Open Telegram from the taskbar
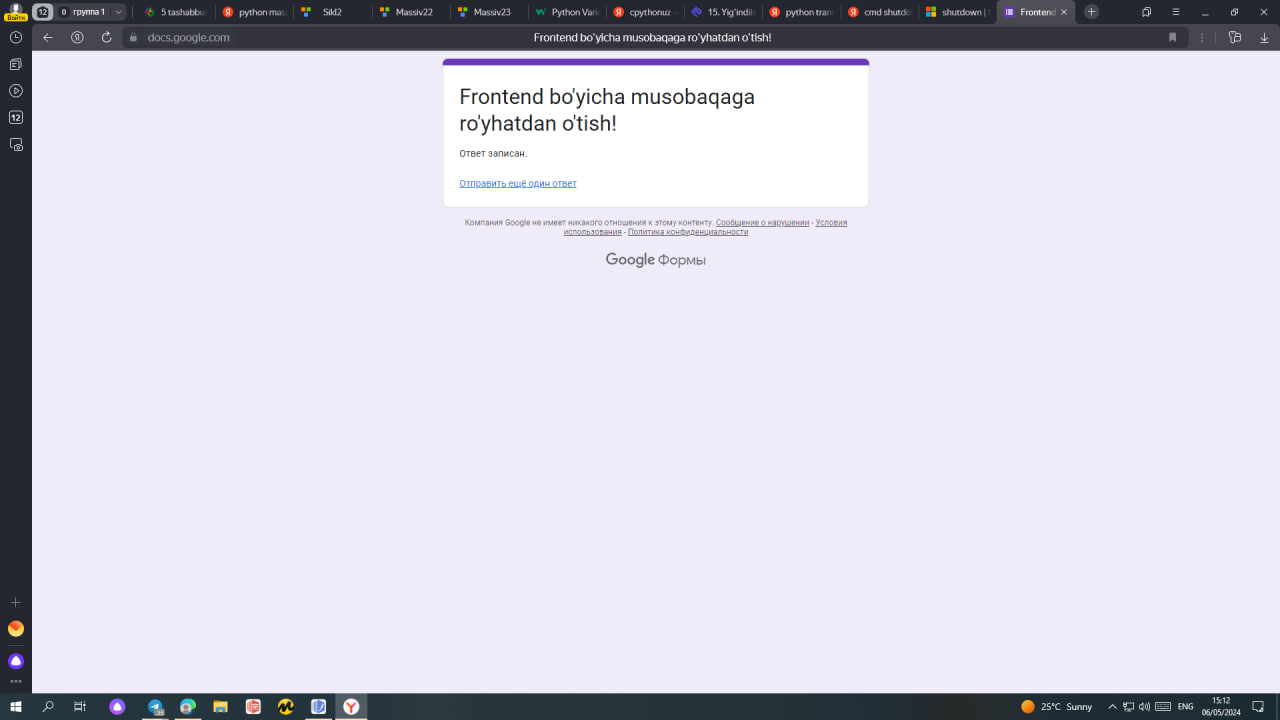 (x=156, y=707)
